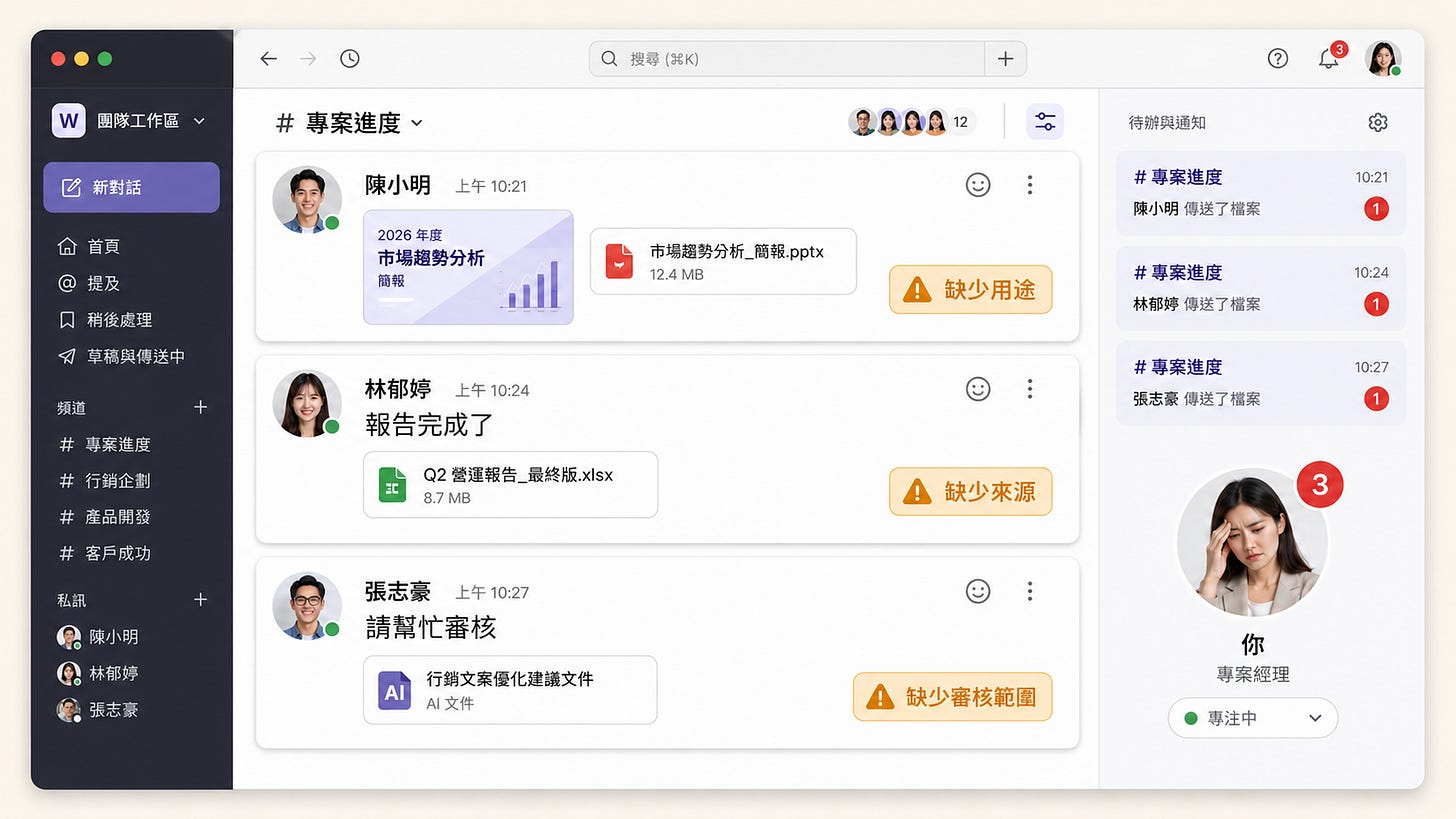Click the 缺少審核範圍 warning tag
Screen dimensions: 1456x819
(952, 697)
